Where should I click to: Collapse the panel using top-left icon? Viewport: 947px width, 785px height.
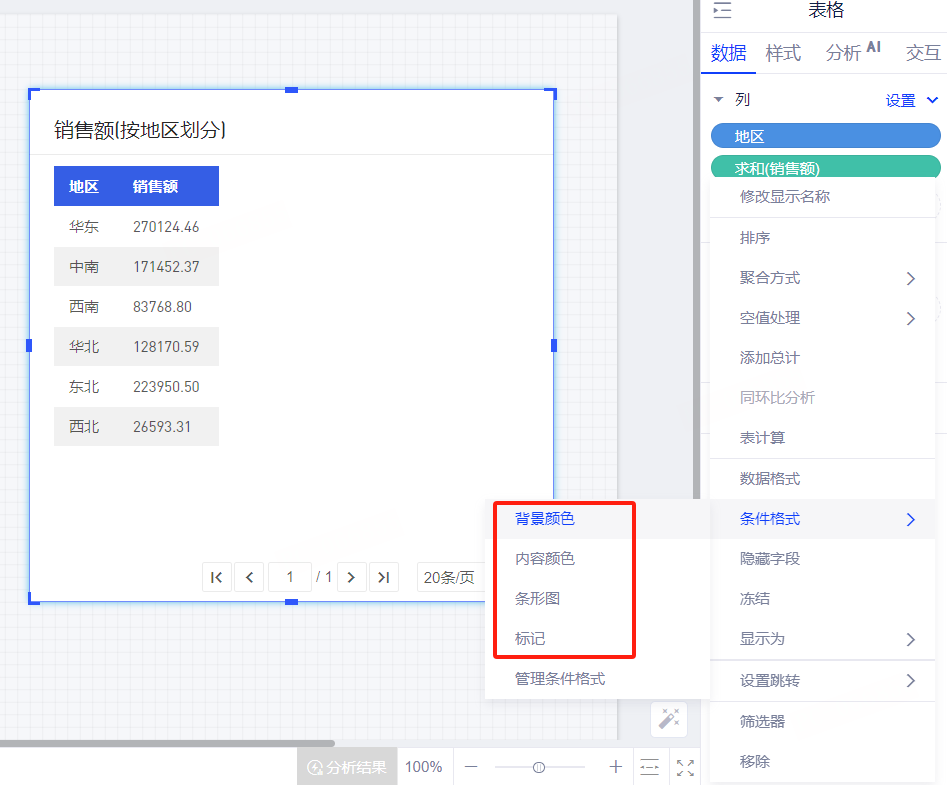[x=722, y=11]
